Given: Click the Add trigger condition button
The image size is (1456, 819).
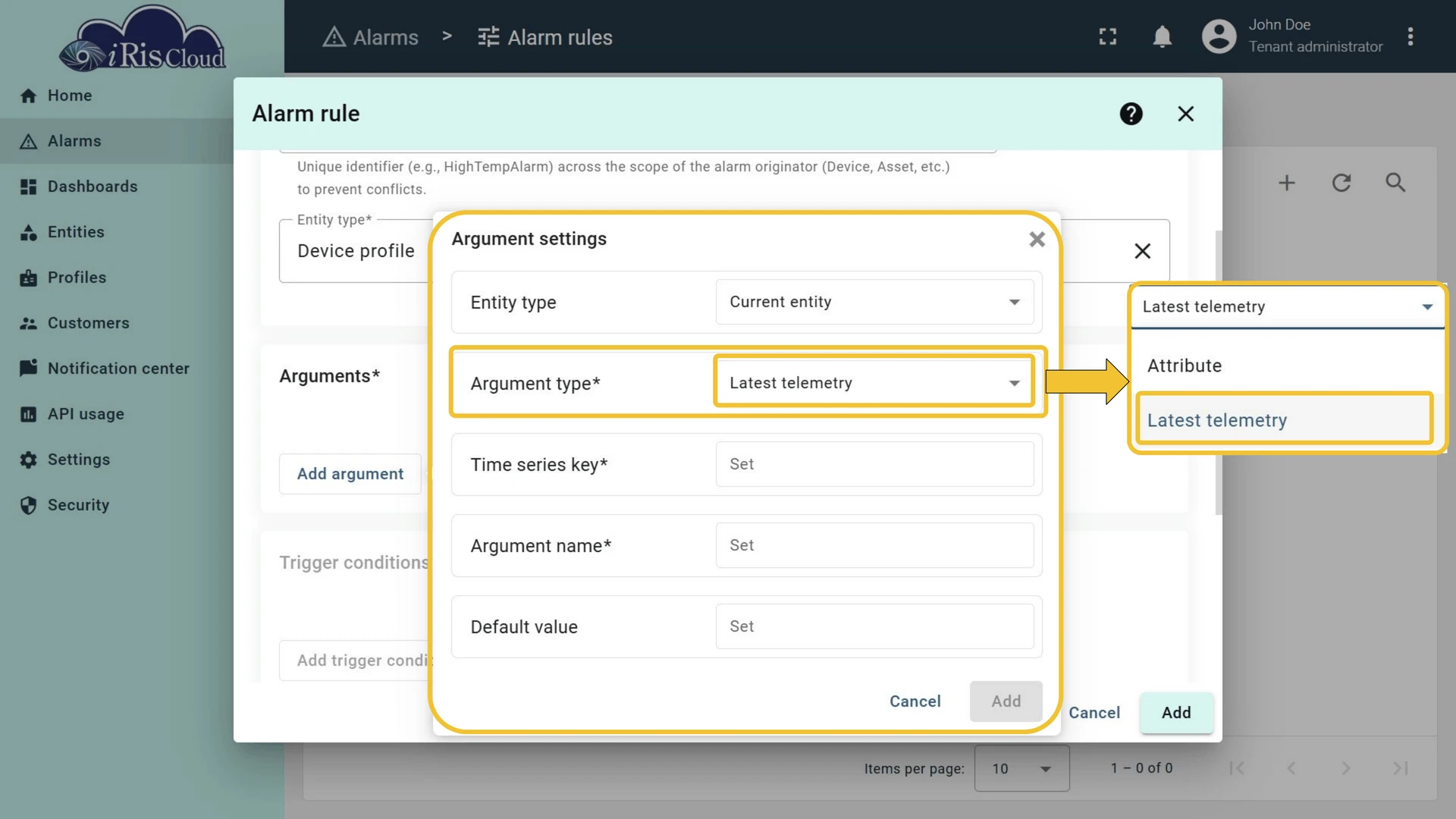Looking at the screenshot, I should (356, 661).
